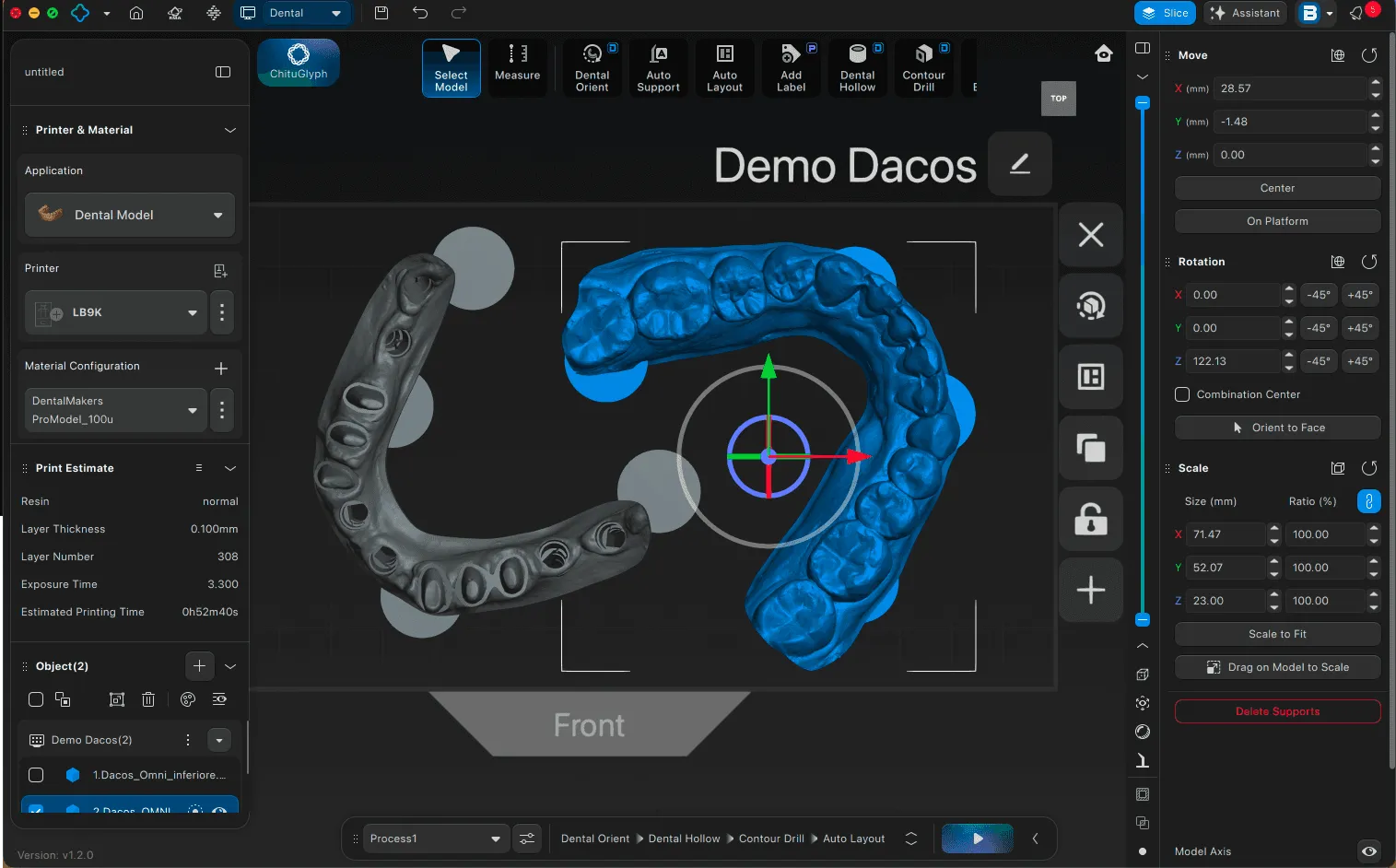Click the lock icon in the viewport toolbar
Viewport: 1396px width, 868px height.
click(x=1091, y=519)
